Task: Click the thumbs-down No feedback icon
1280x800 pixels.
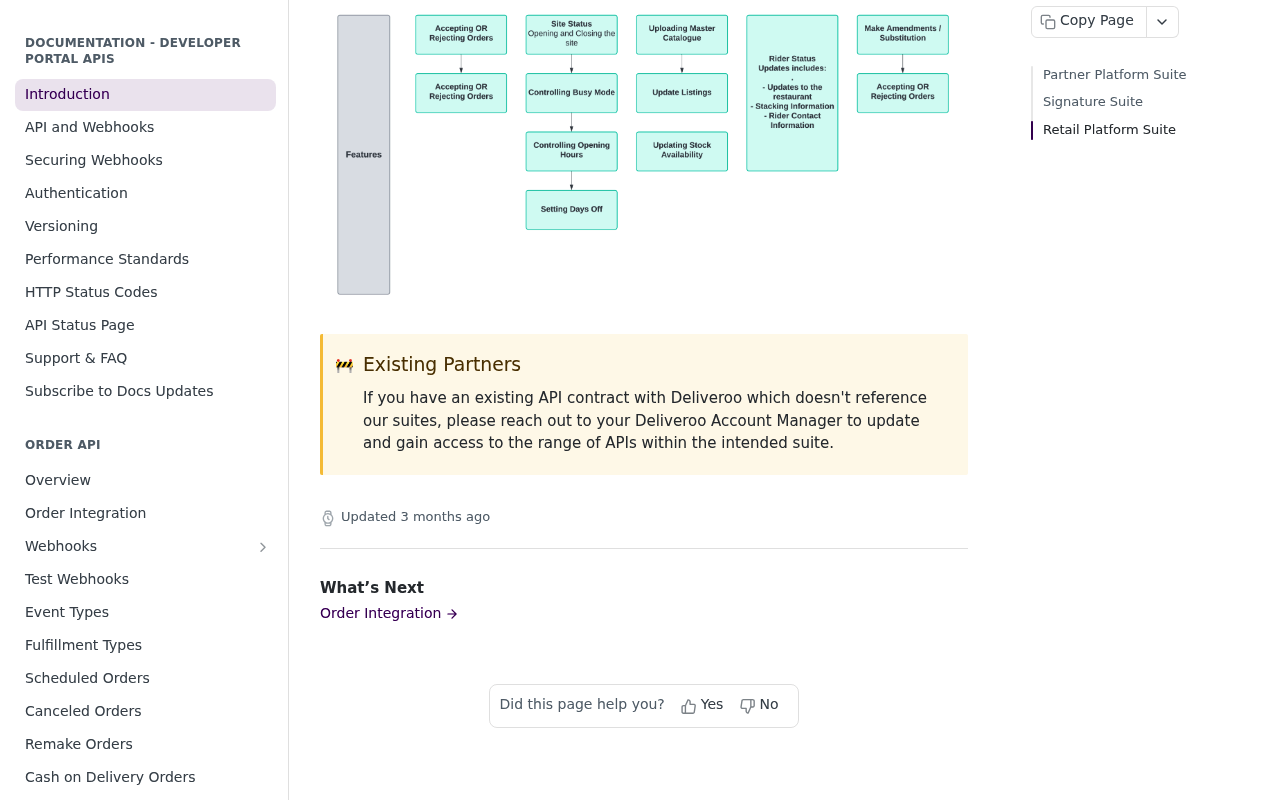Action: tap(747, 706)
